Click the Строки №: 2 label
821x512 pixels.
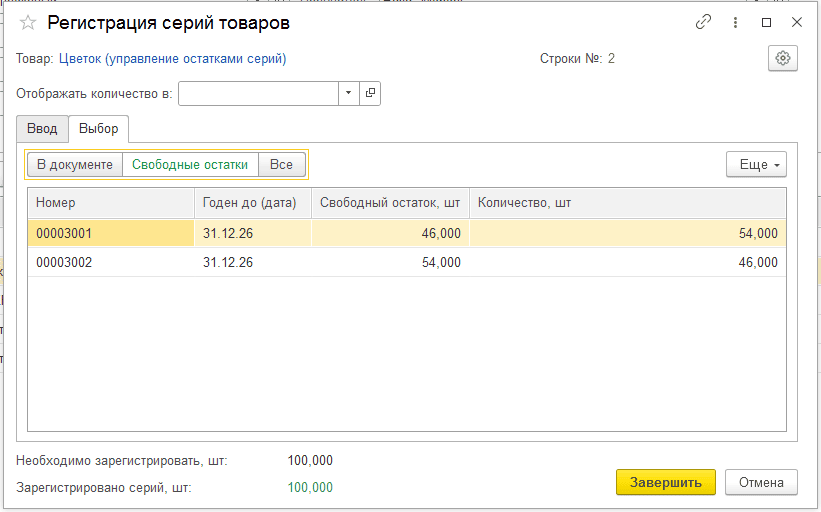[x=577, y=59]
